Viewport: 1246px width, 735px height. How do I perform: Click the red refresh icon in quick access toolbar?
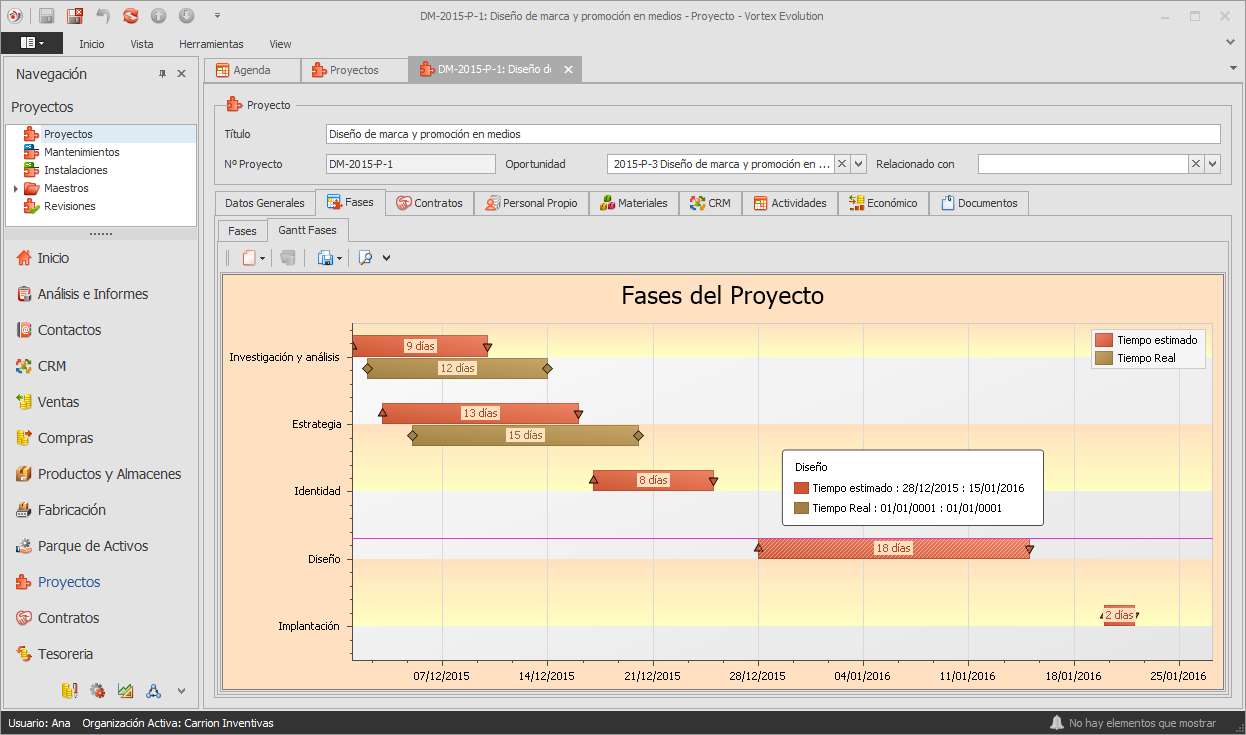(130, 16)
